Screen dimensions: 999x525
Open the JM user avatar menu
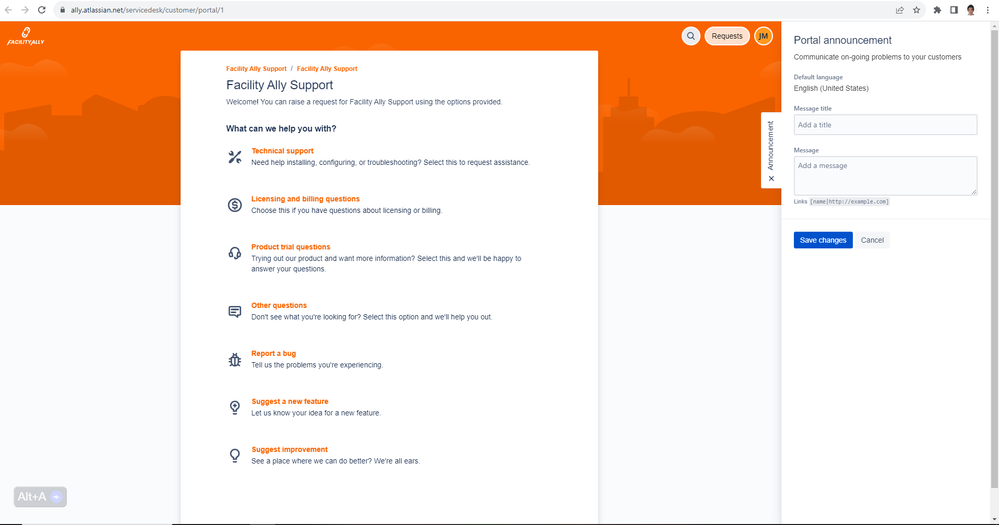point(763,36)
